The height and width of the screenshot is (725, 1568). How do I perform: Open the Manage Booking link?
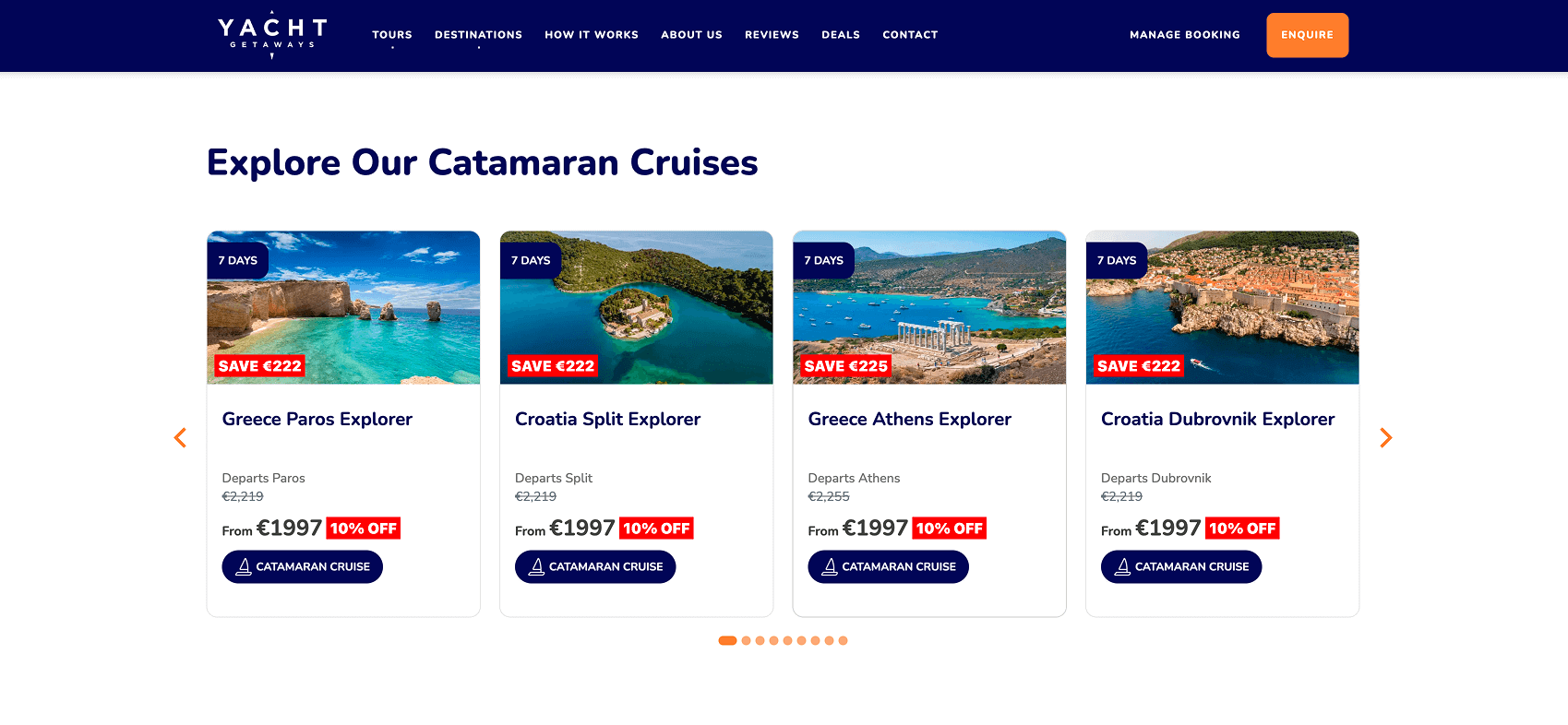[1185, 35]
